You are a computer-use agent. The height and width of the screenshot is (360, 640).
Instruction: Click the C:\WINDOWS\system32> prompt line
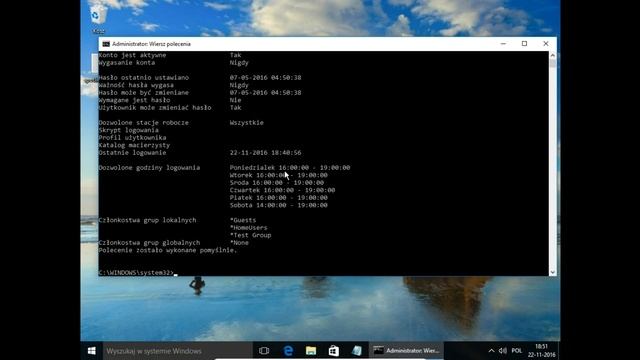[136, 273]
